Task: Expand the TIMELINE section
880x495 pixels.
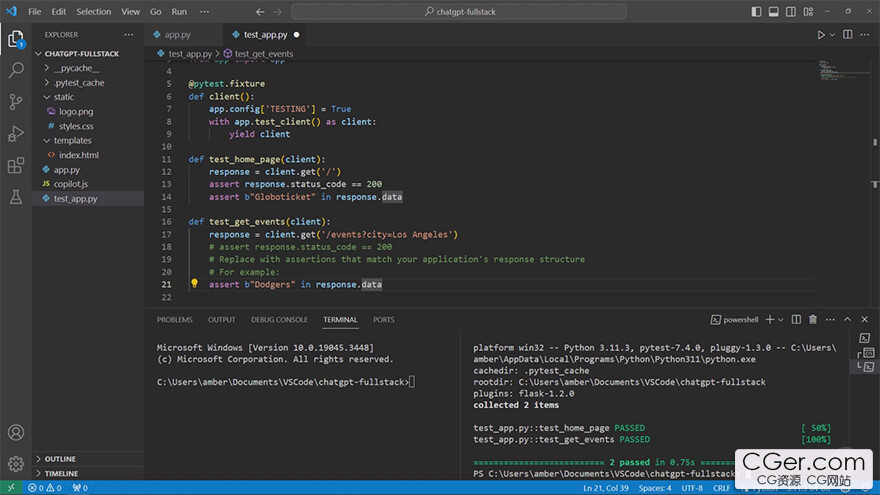Action: pyautogui.click(x=61, y=474)
